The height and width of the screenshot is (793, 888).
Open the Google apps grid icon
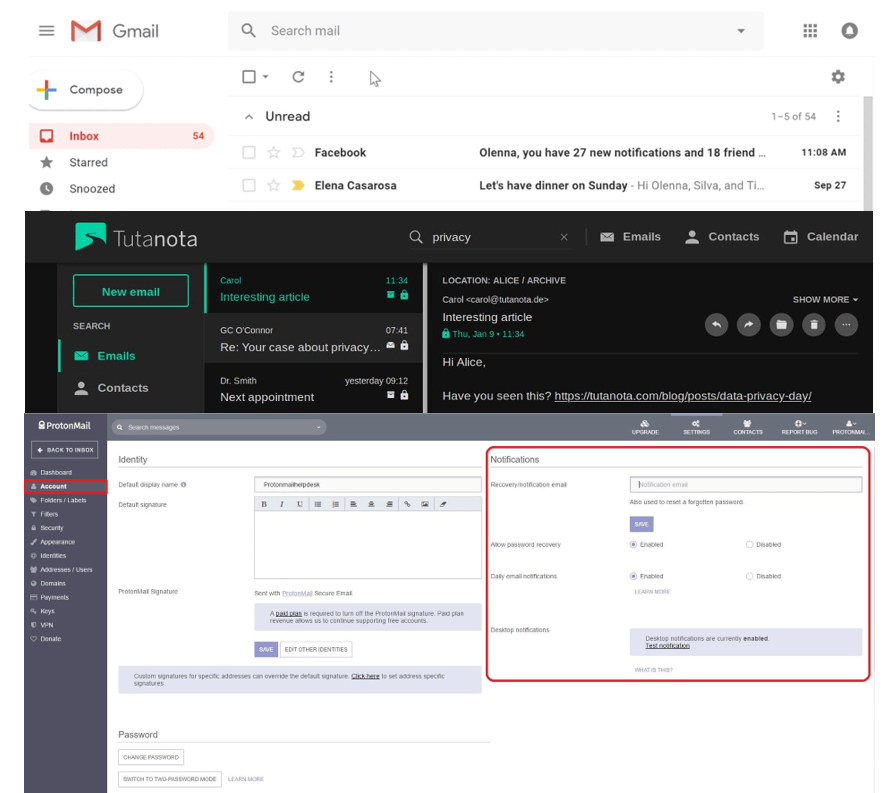(x=810, y=31)
